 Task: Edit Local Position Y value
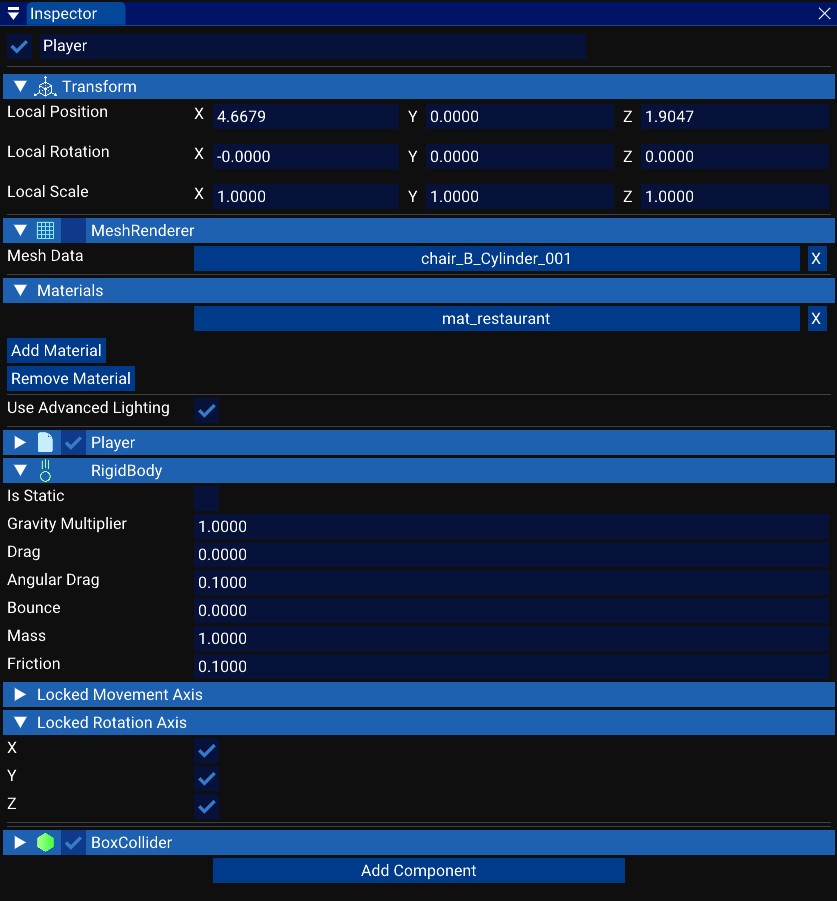pyautogui.click(x=519, y=117)
